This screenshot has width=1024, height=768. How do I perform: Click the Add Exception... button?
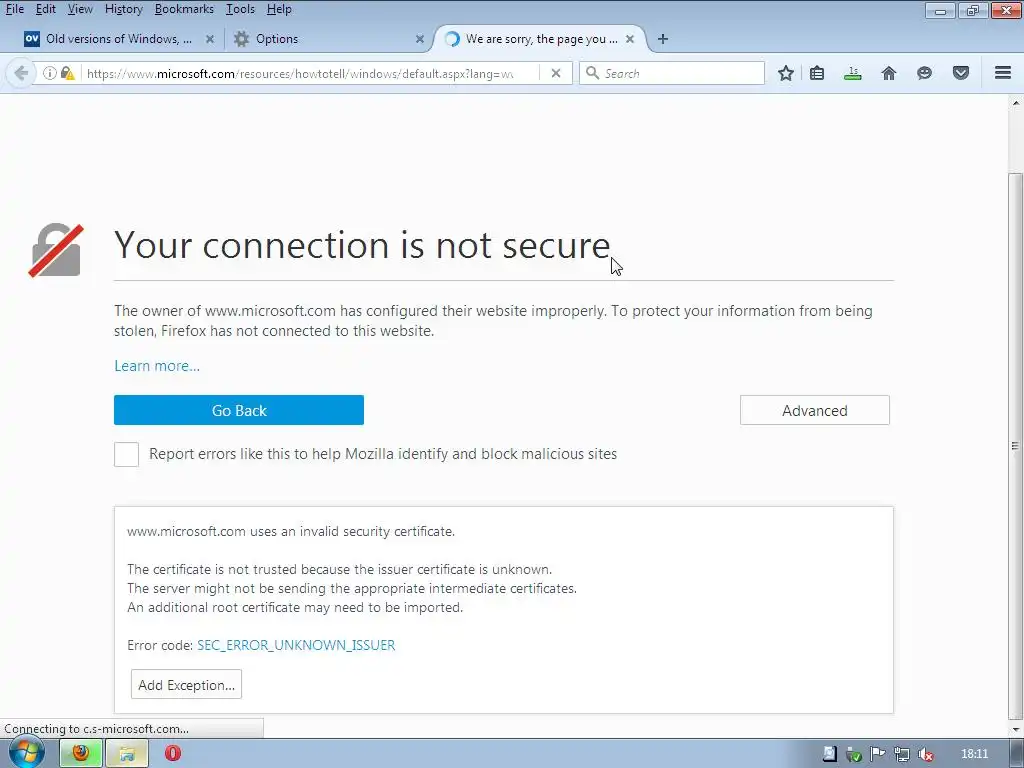point(186,684)
